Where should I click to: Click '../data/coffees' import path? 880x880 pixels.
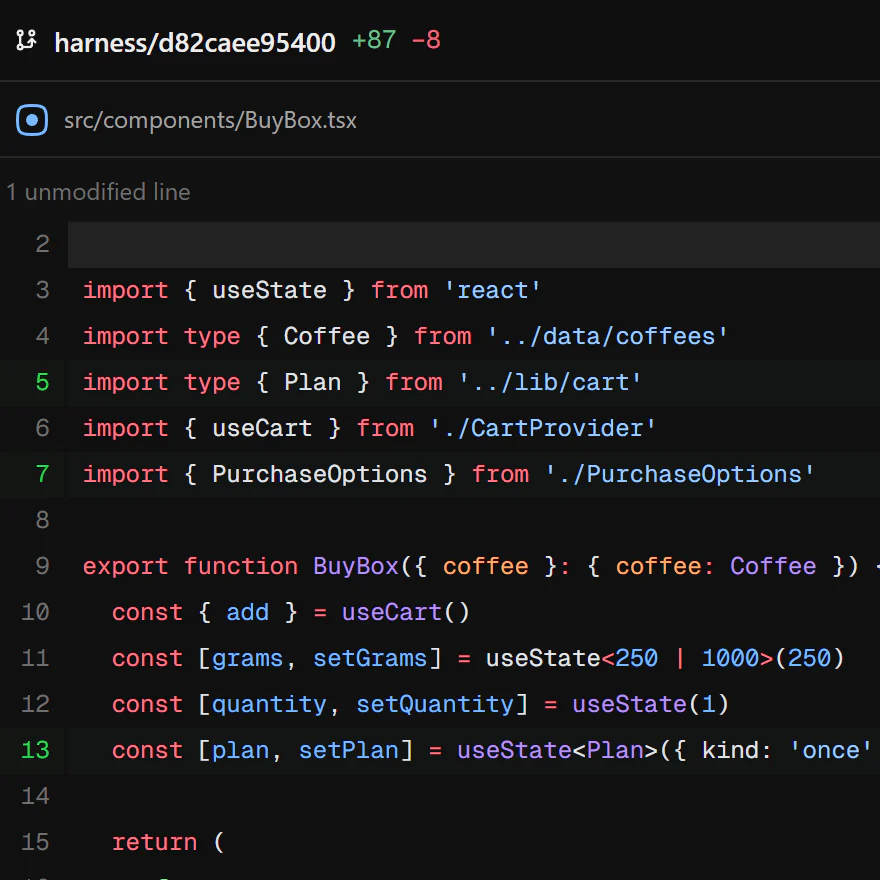(607, 336)
